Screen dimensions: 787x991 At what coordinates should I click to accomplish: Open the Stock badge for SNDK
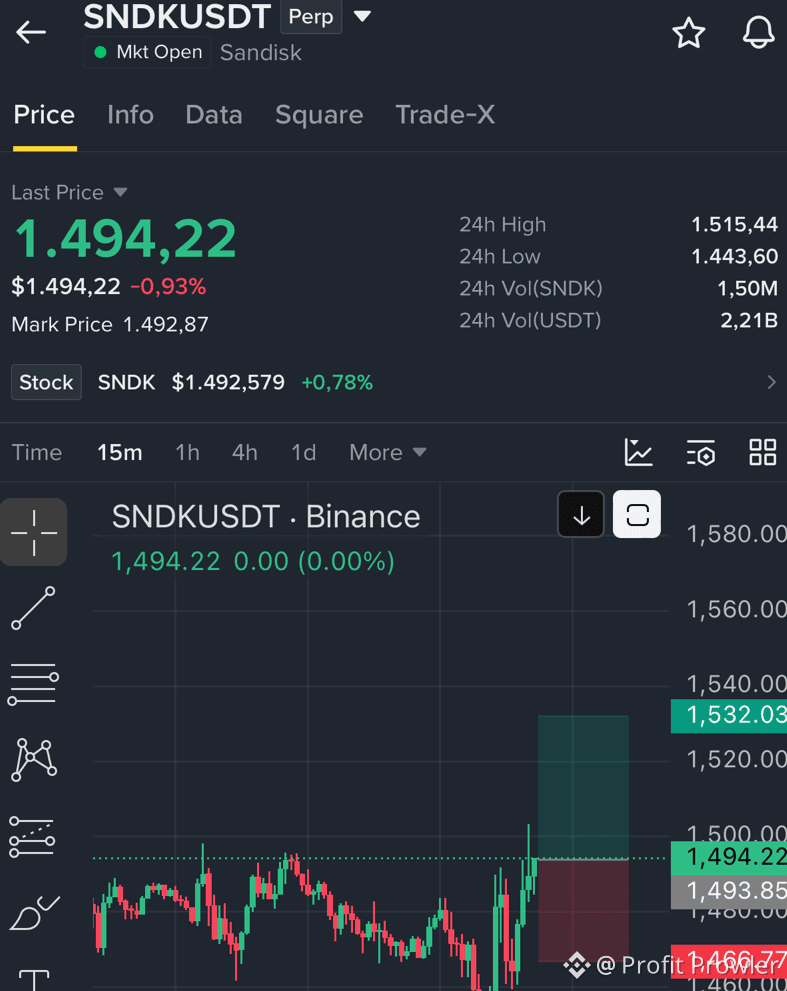click(46, 382)
